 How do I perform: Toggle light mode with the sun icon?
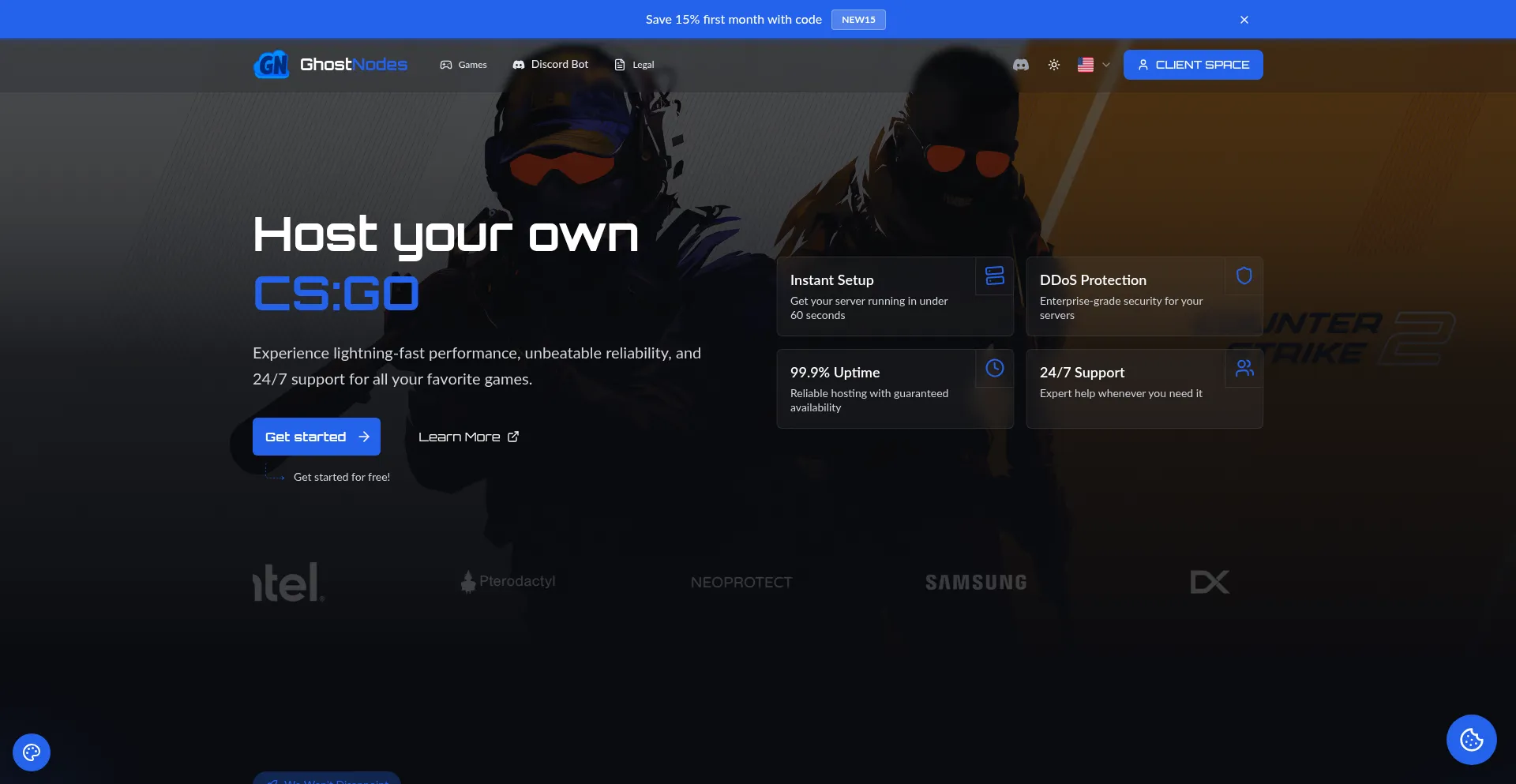tap(1054, 65)
